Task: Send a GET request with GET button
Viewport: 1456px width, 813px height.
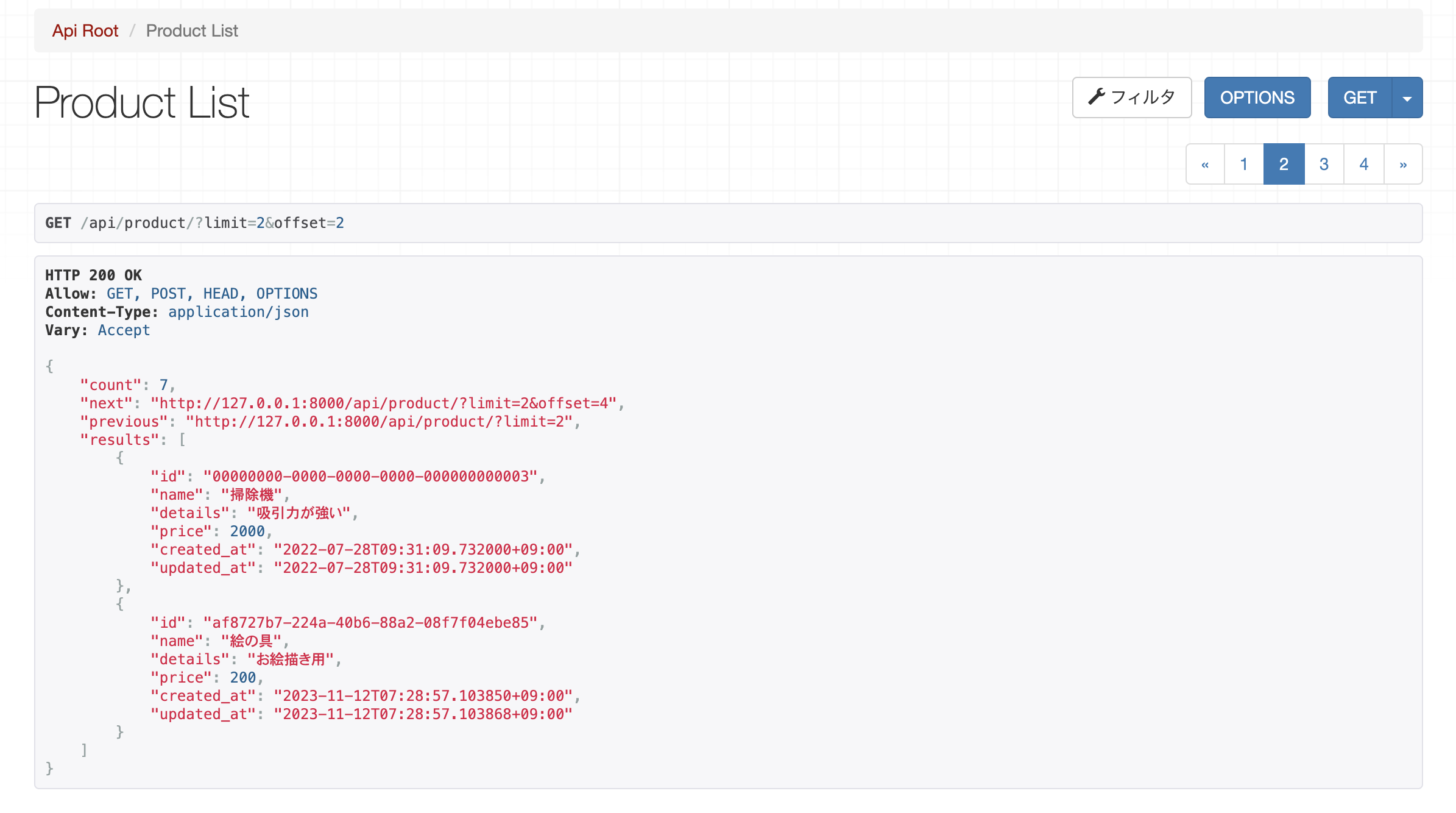Action: pos(1360,98)
